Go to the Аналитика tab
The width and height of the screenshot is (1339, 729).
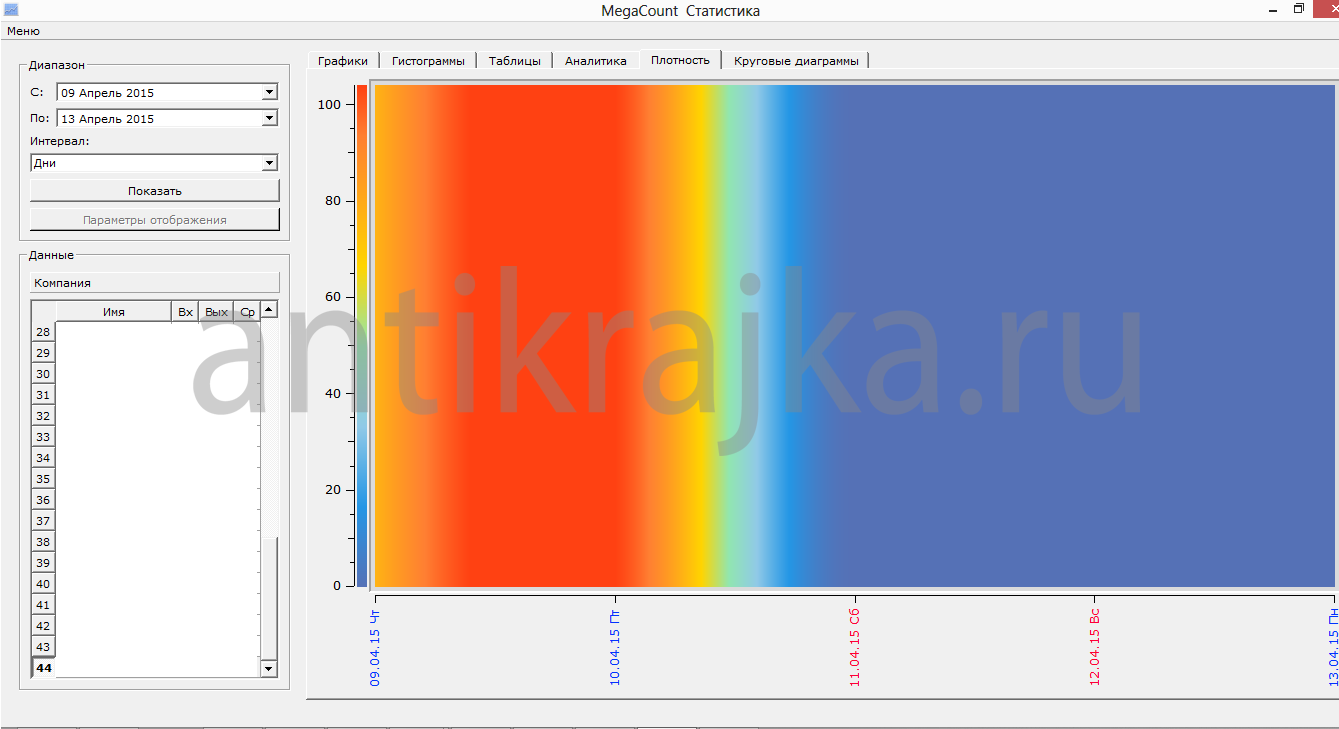click(595, 61)
